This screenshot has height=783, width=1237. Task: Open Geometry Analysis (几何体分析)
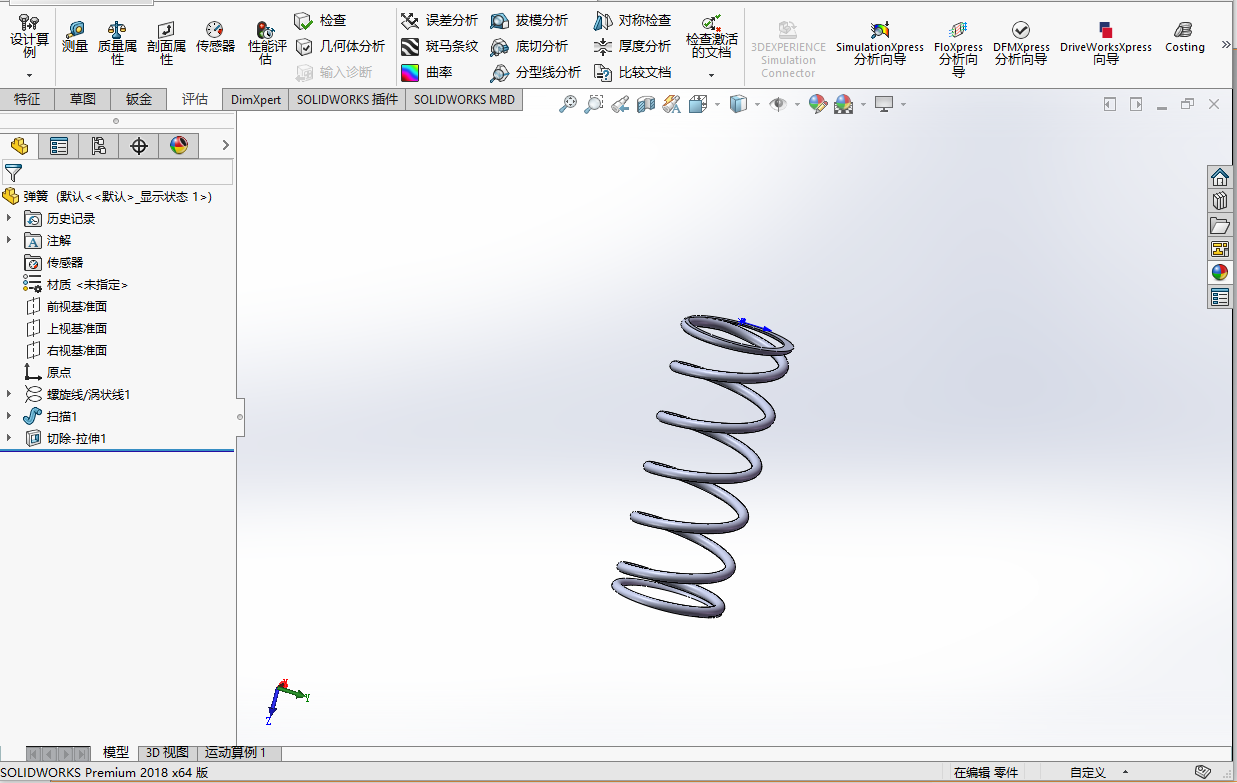click(x=340, y=46)
